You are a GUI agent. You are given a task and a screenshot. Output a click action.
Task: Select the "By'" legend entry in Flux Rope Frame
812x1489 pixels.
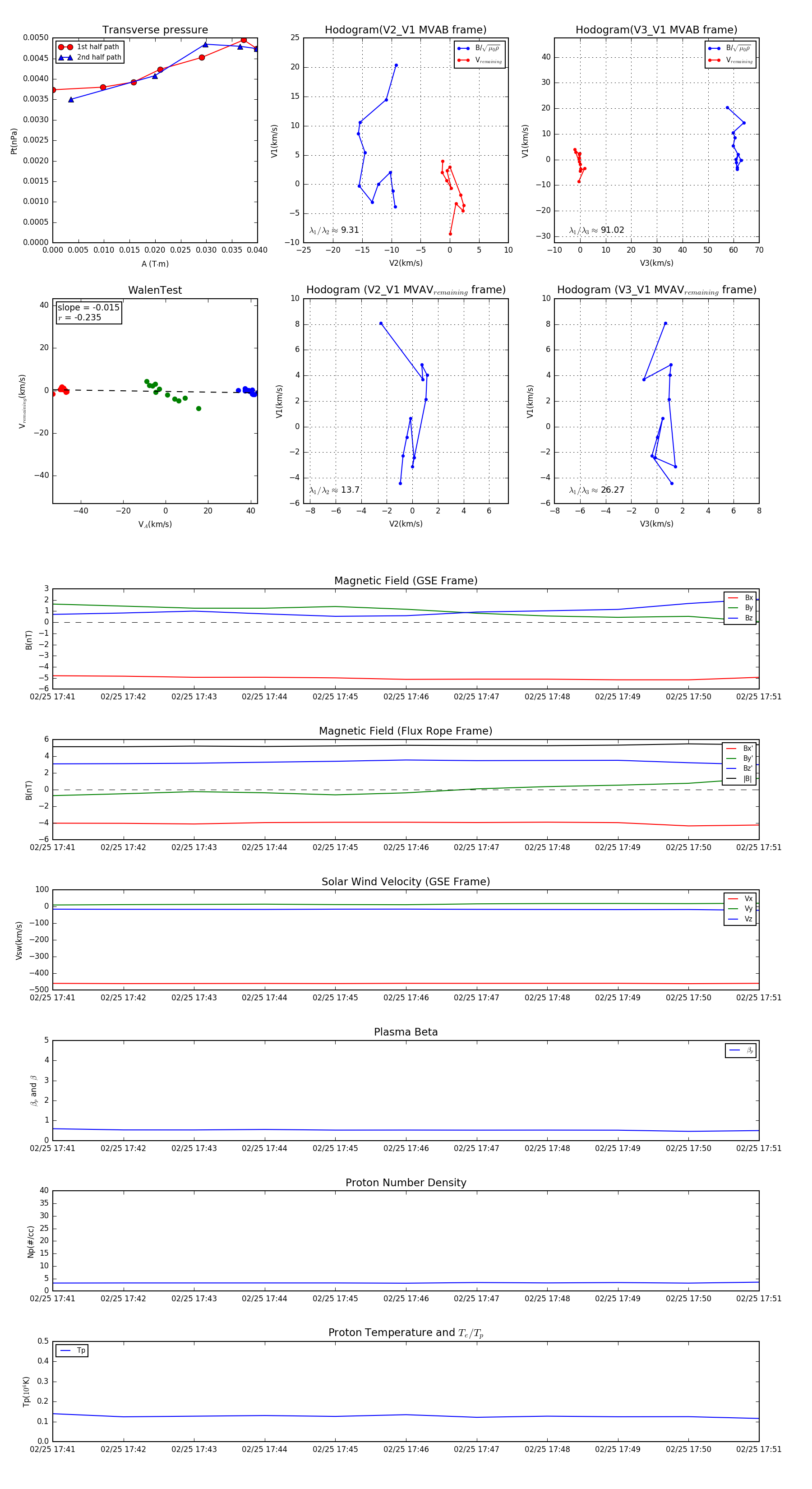click(x=739, y=758)
